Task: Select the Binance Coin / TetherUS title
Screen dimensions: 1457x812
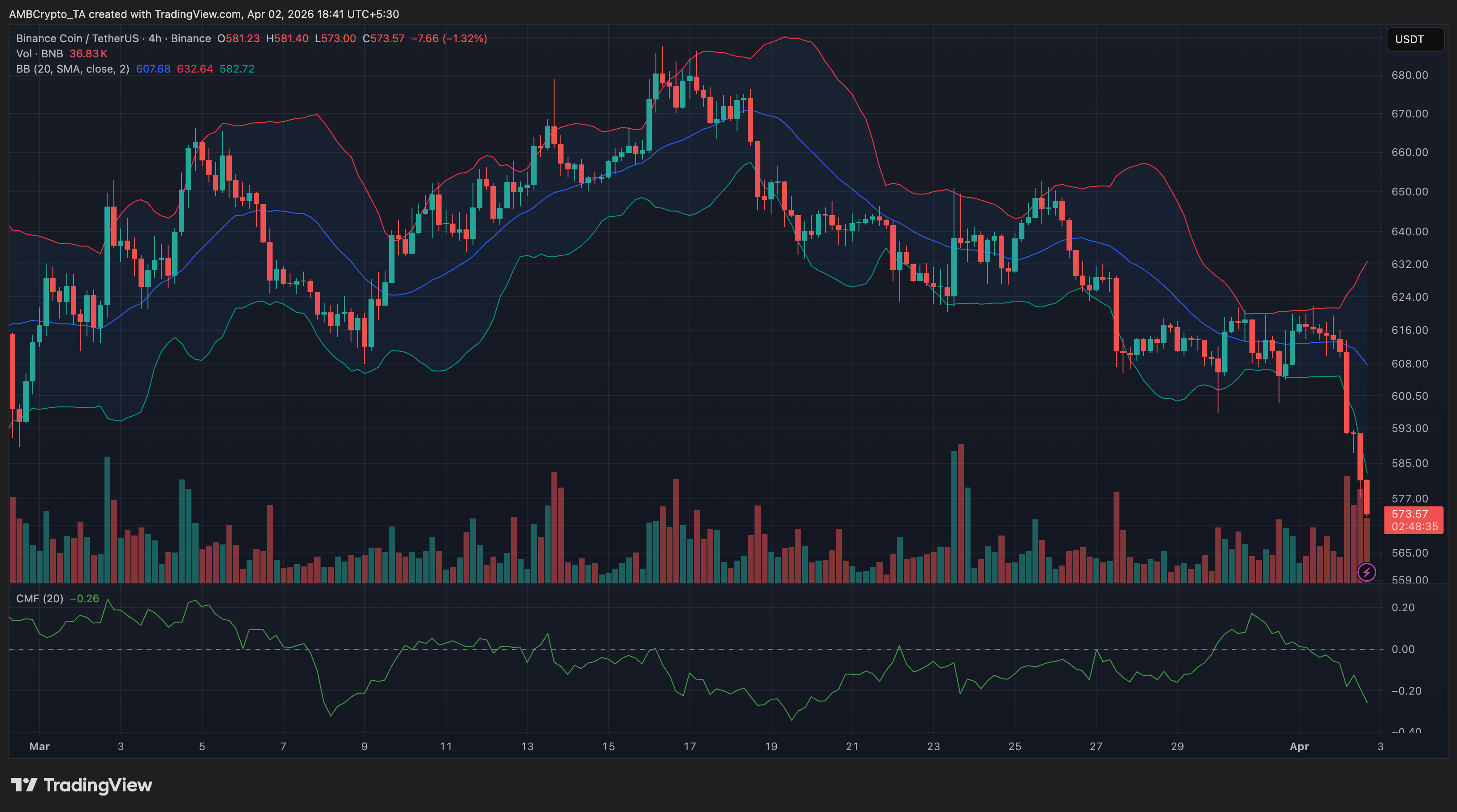Action: coord(77,39)
